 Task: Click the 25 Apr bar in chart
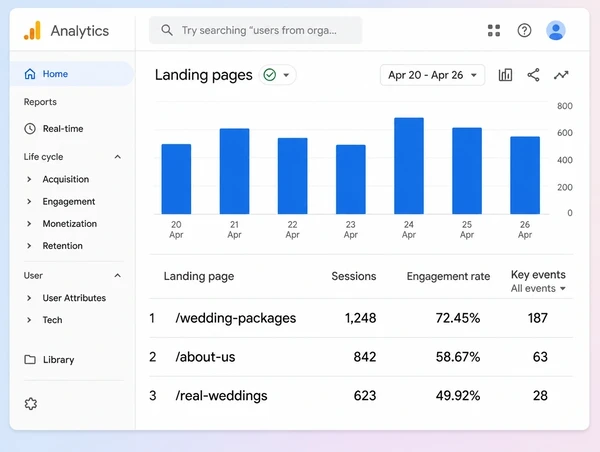coord(467,171)
